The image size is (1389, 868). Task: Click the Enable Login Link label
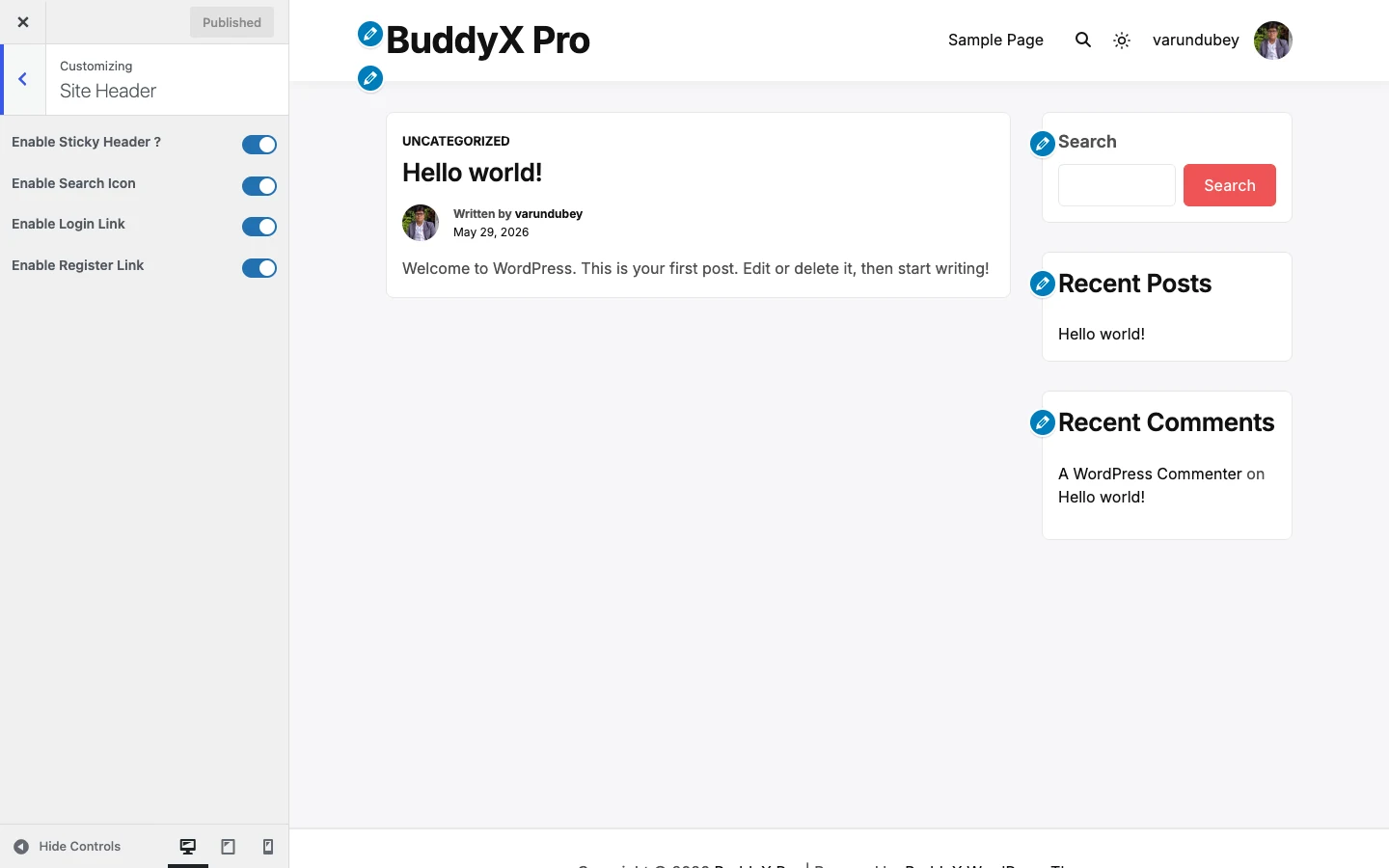(68, 224)
